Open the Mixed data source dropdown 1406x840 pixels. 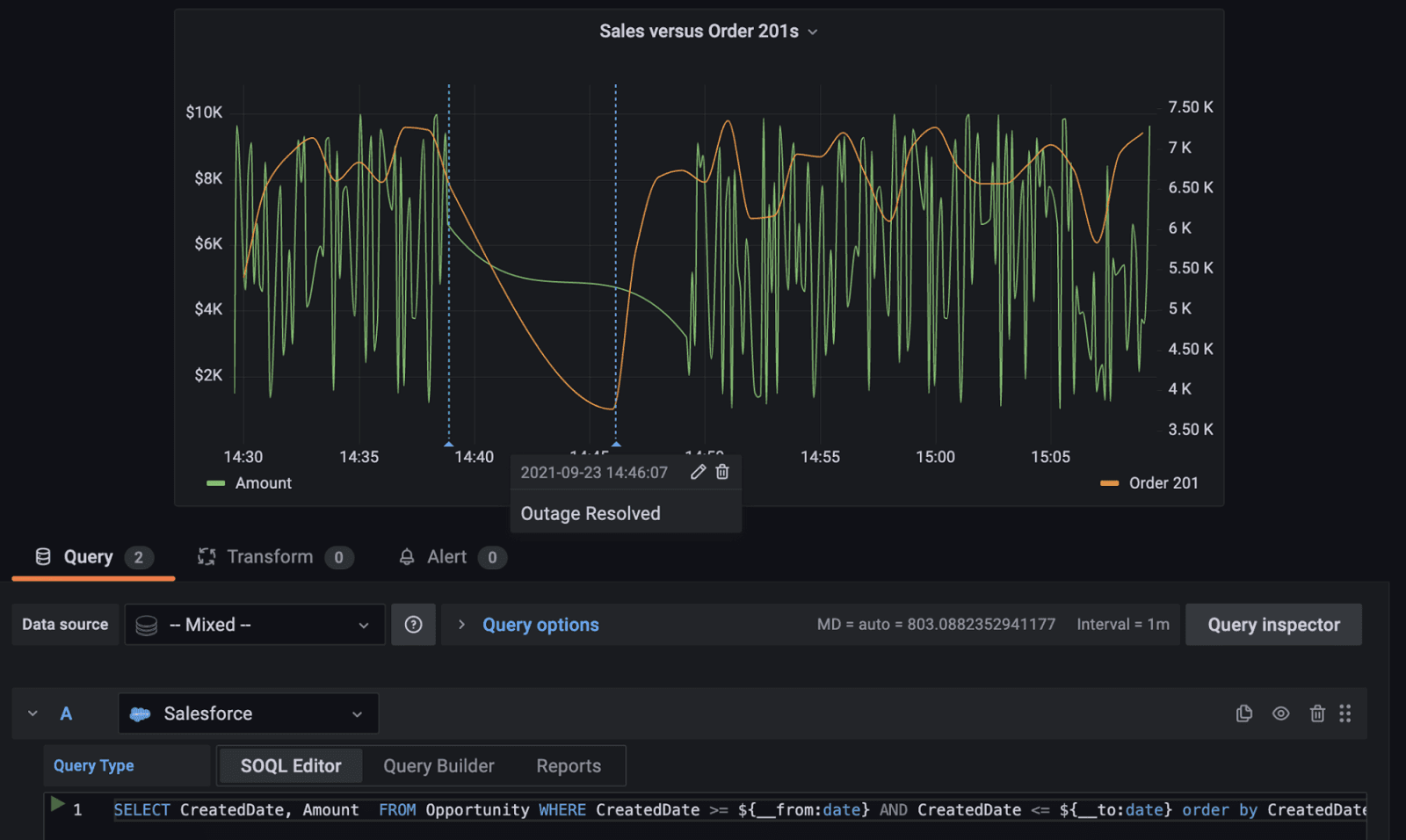[x=255, y=625]
